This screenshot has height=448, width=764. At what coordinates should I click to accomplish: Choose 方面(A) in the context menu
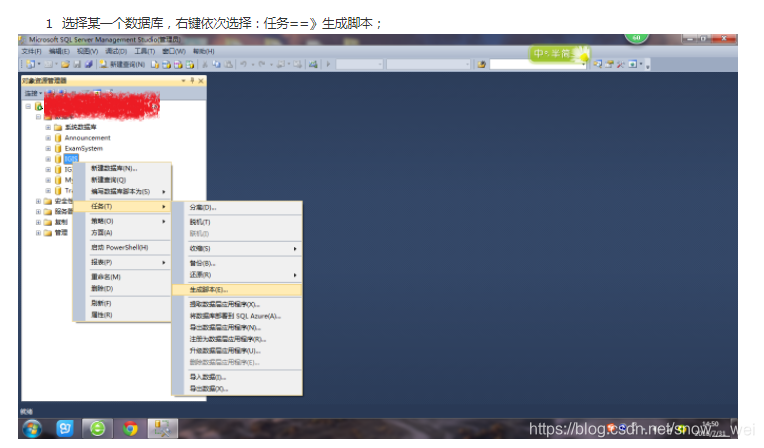point(122,233)
